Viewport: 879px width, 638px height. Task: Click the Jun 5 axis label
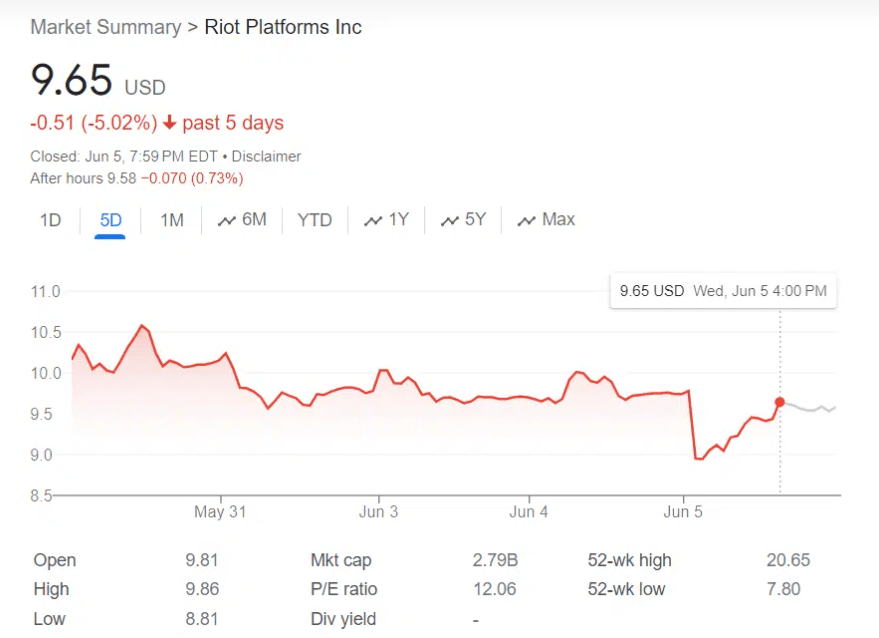point(683,512)
